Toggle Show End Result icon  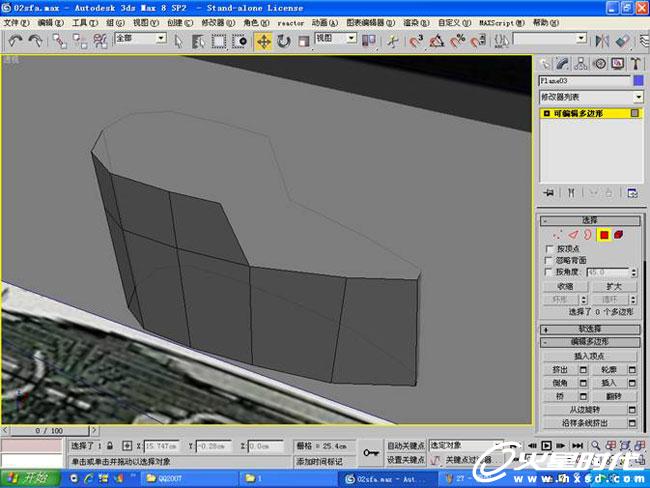tap(571, 193)
